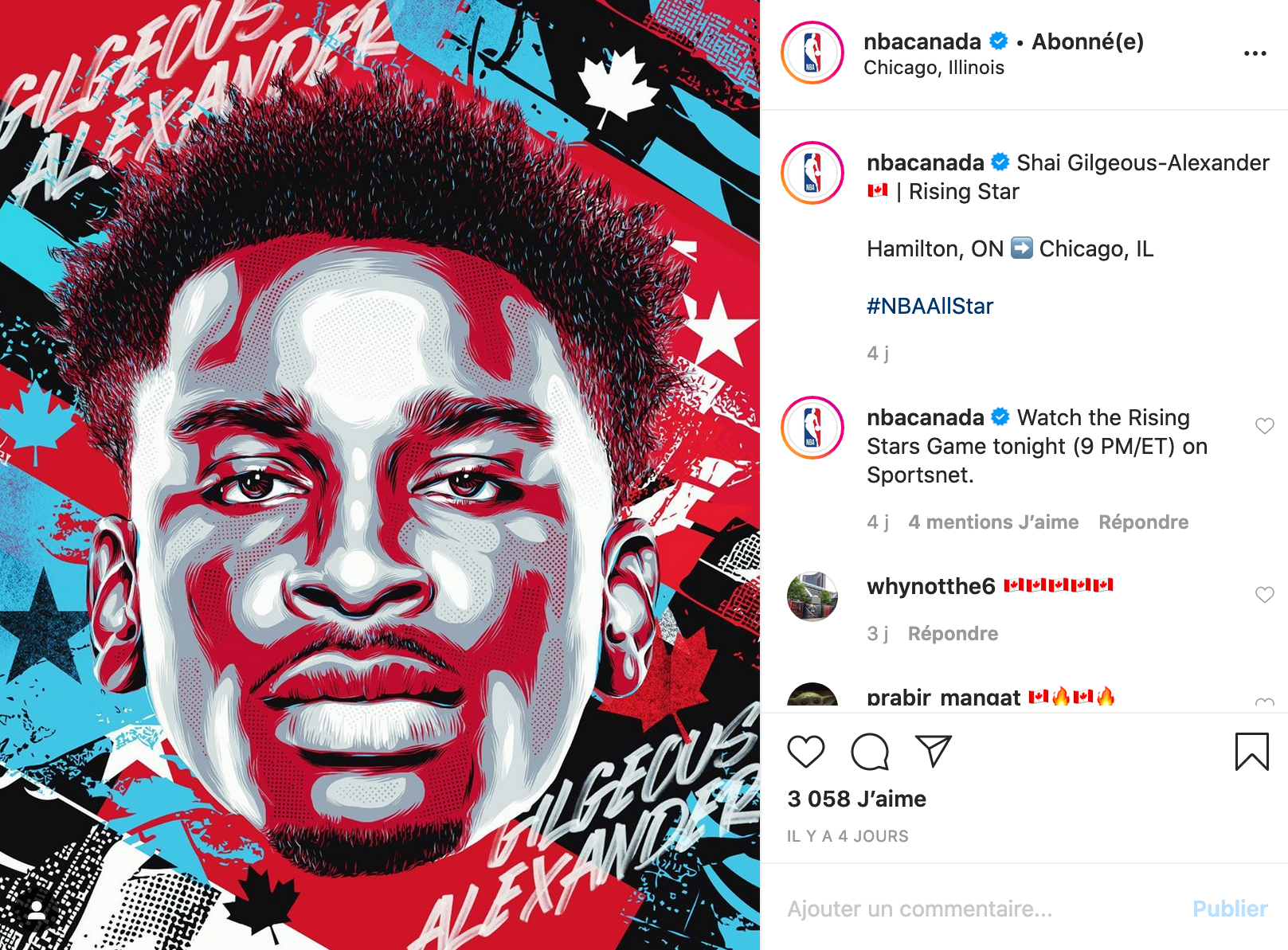1288x950 pixels.
Task: View the 3 058 J'aime likes list
Action: 856,799
